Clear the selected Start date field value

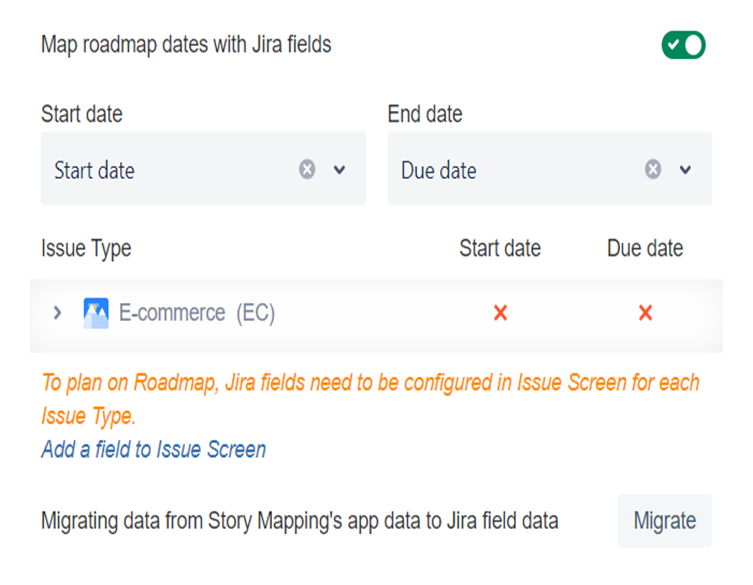pyautogui.click(x=307, y=170)
